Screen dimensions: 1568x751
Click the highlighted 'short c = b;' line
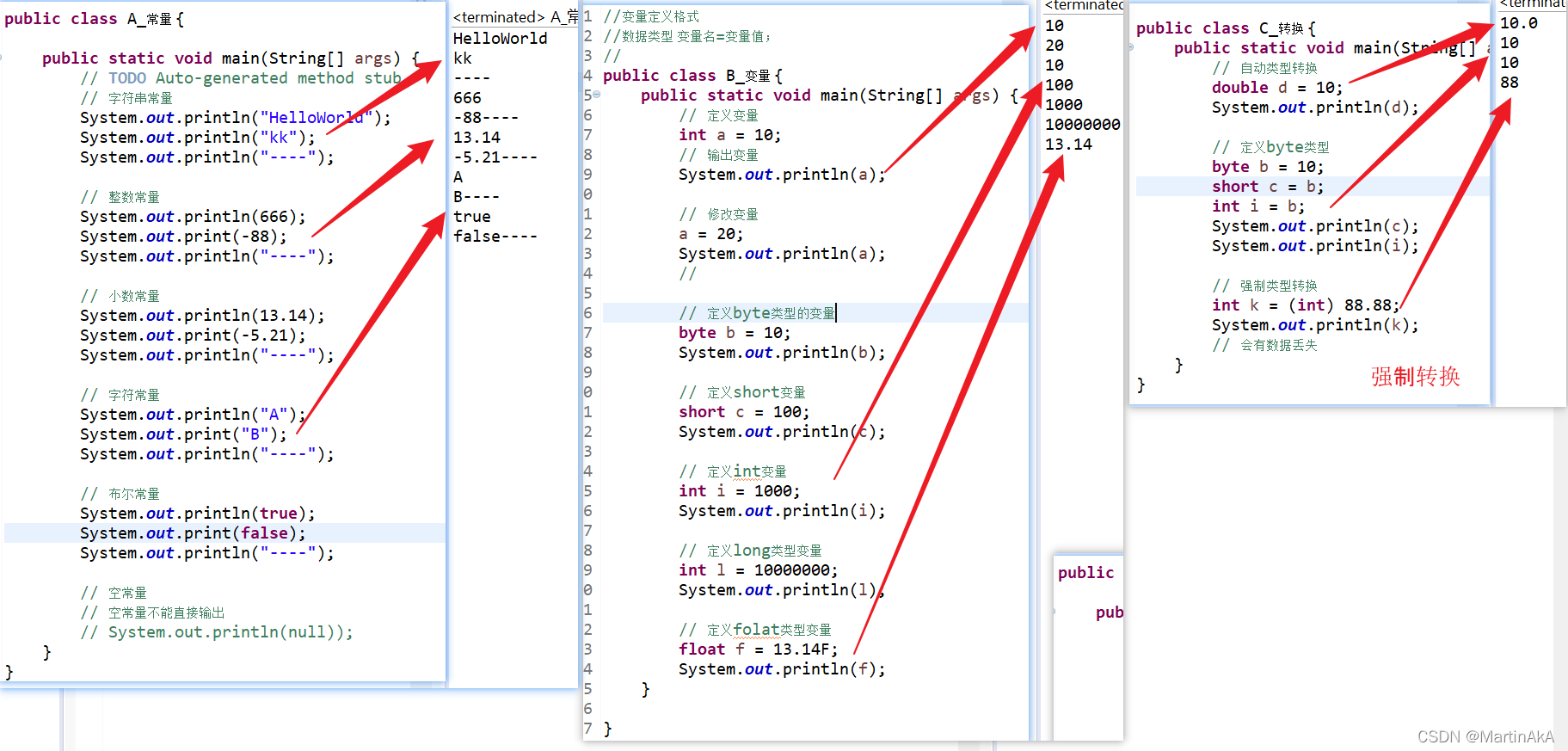pos(1268,187)
